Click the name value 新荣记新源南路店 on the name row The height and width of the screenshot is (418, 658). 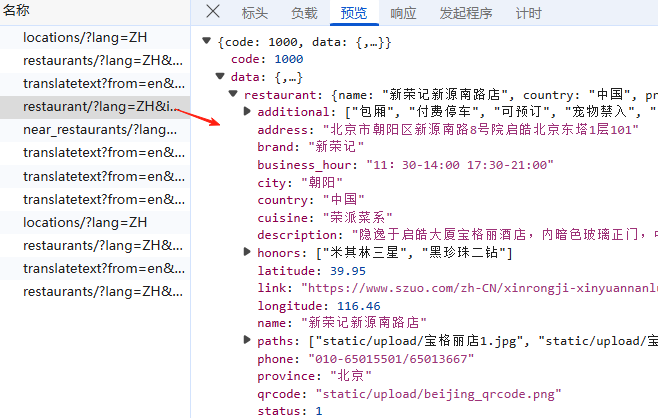pos(363,322)
